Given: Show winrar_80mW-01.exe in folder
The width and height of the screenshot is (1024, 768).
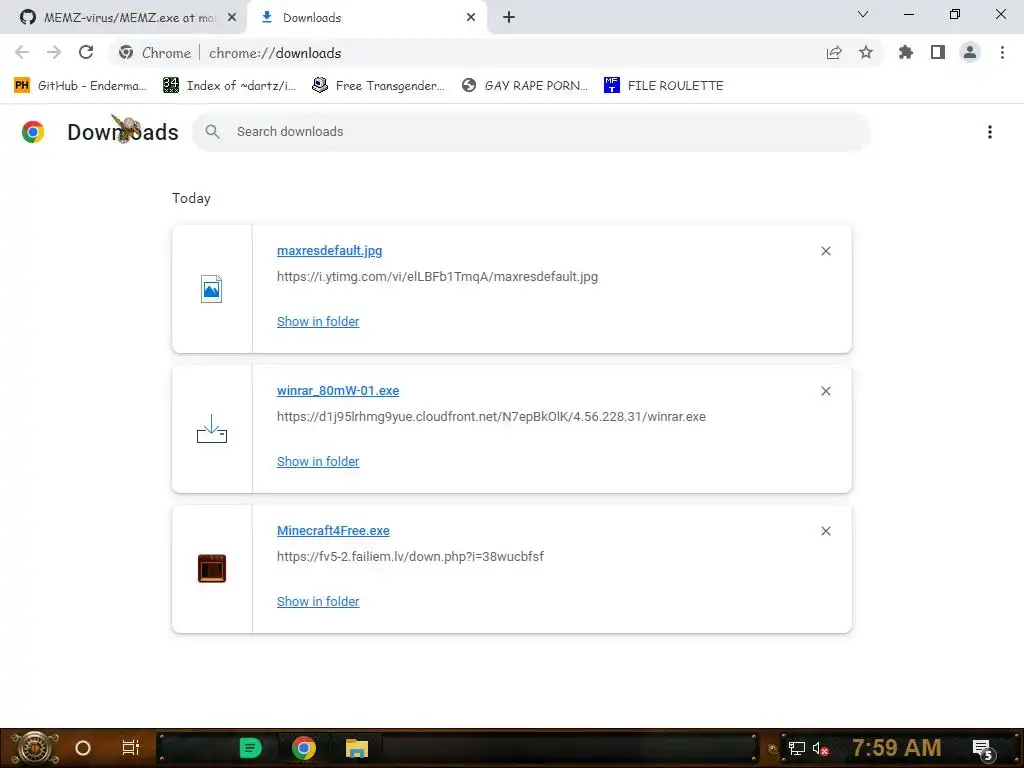Looking at the screenshot, I should [318, 462].
